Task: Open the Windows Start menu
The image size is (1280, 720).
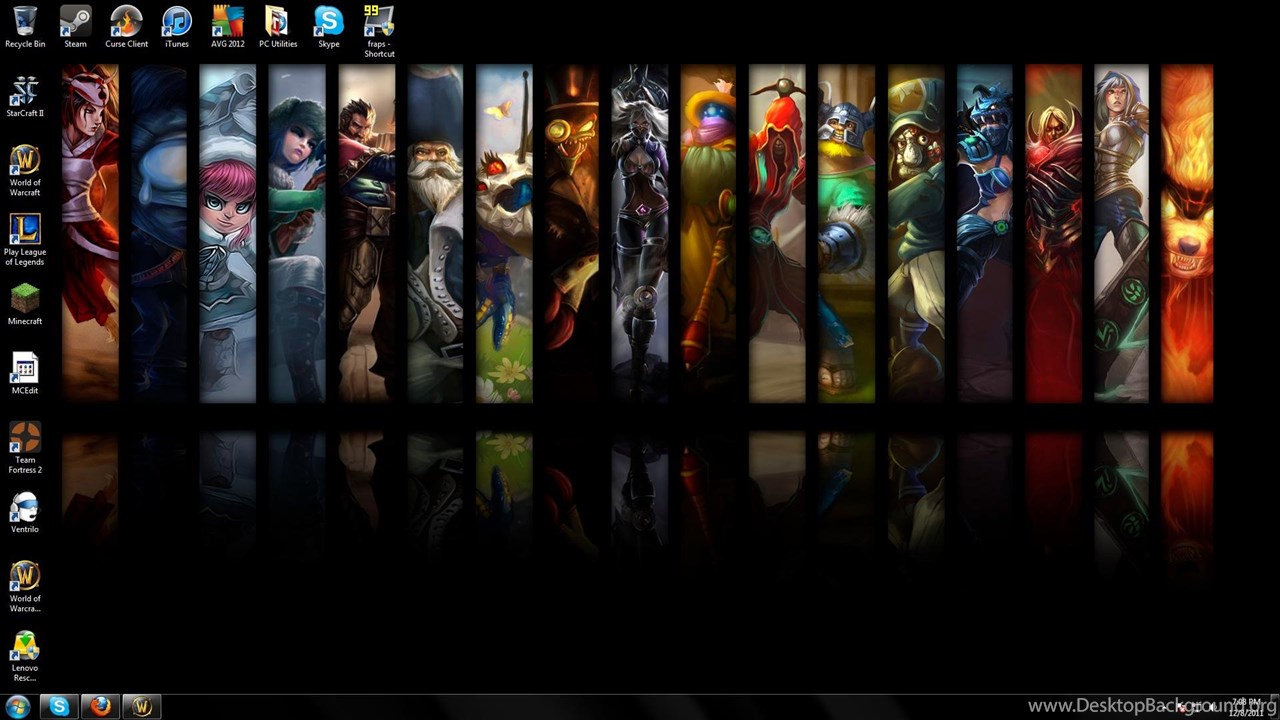Action: tap(19, 707)
